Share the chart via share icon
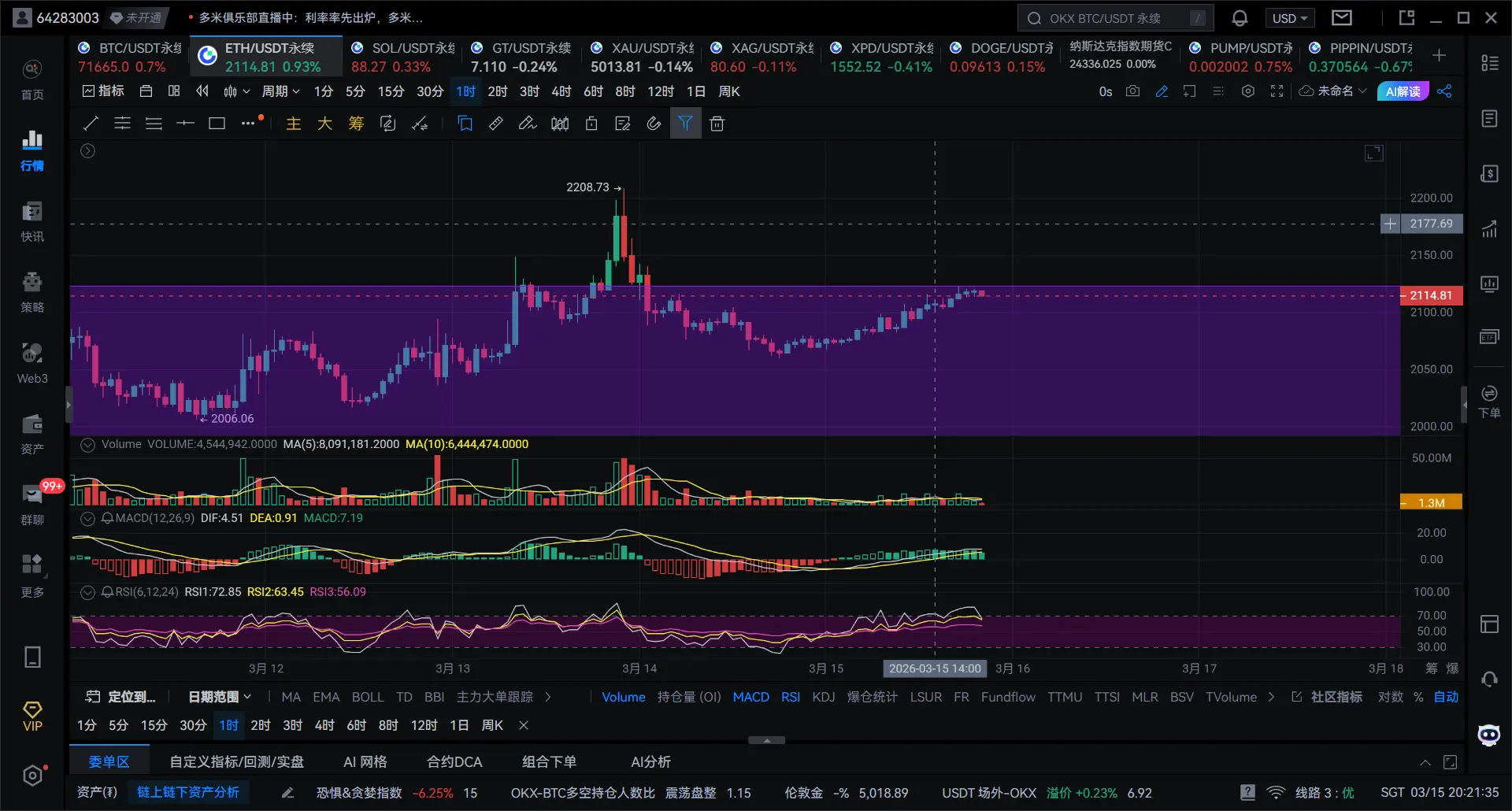1512x811 pixels. point(1444,91)
